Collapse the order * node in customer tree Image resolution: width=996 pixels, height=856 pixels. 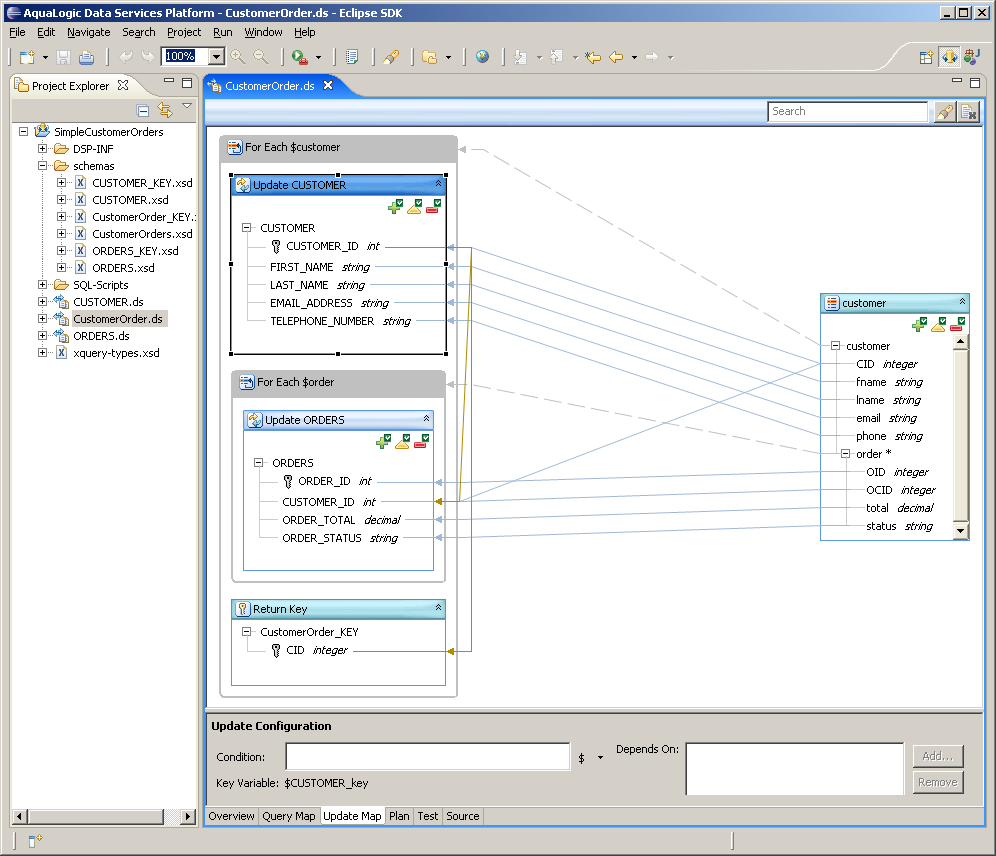pyautogui.click(x=845, y=453)
